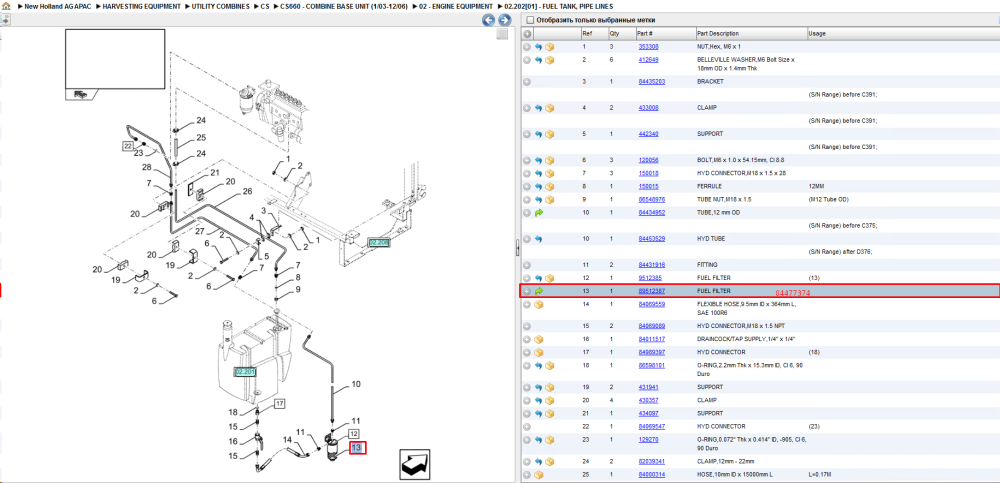The image size is (1000, 483).
Task: Click round add icon in Ref 22 HYD CONNECTOR row
Action: (527, 426)
